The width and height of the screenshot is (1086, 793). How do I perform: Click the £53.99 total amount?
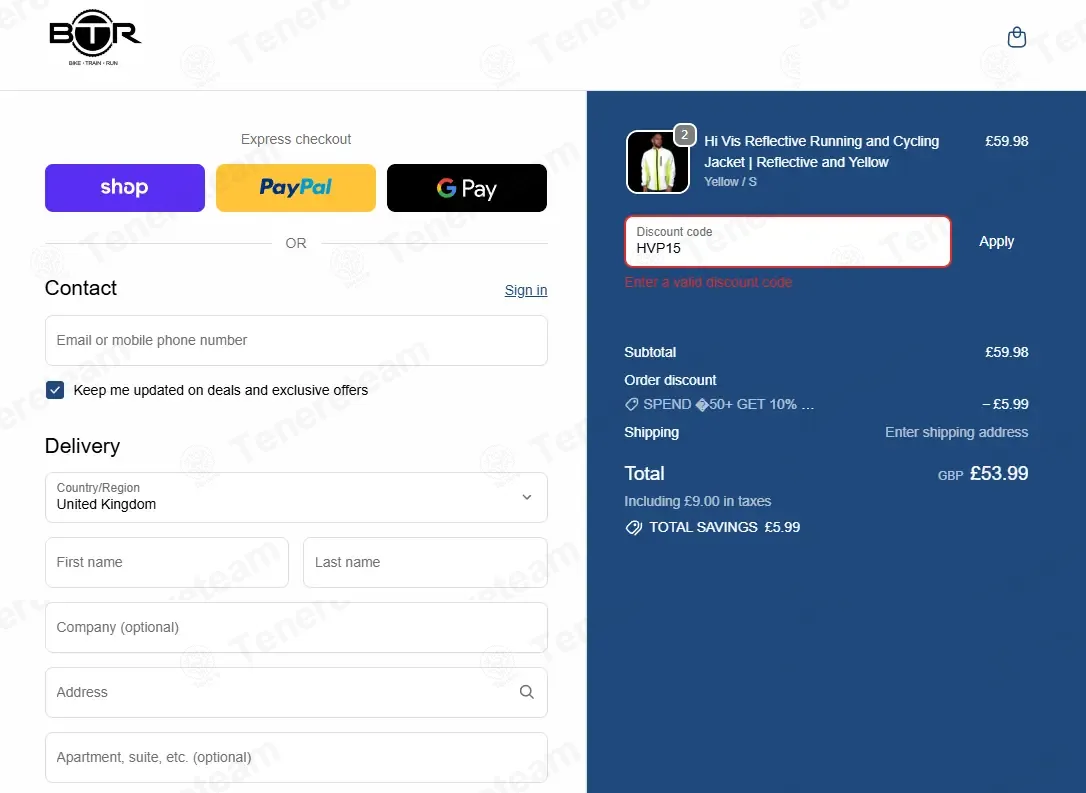point(999,474)
